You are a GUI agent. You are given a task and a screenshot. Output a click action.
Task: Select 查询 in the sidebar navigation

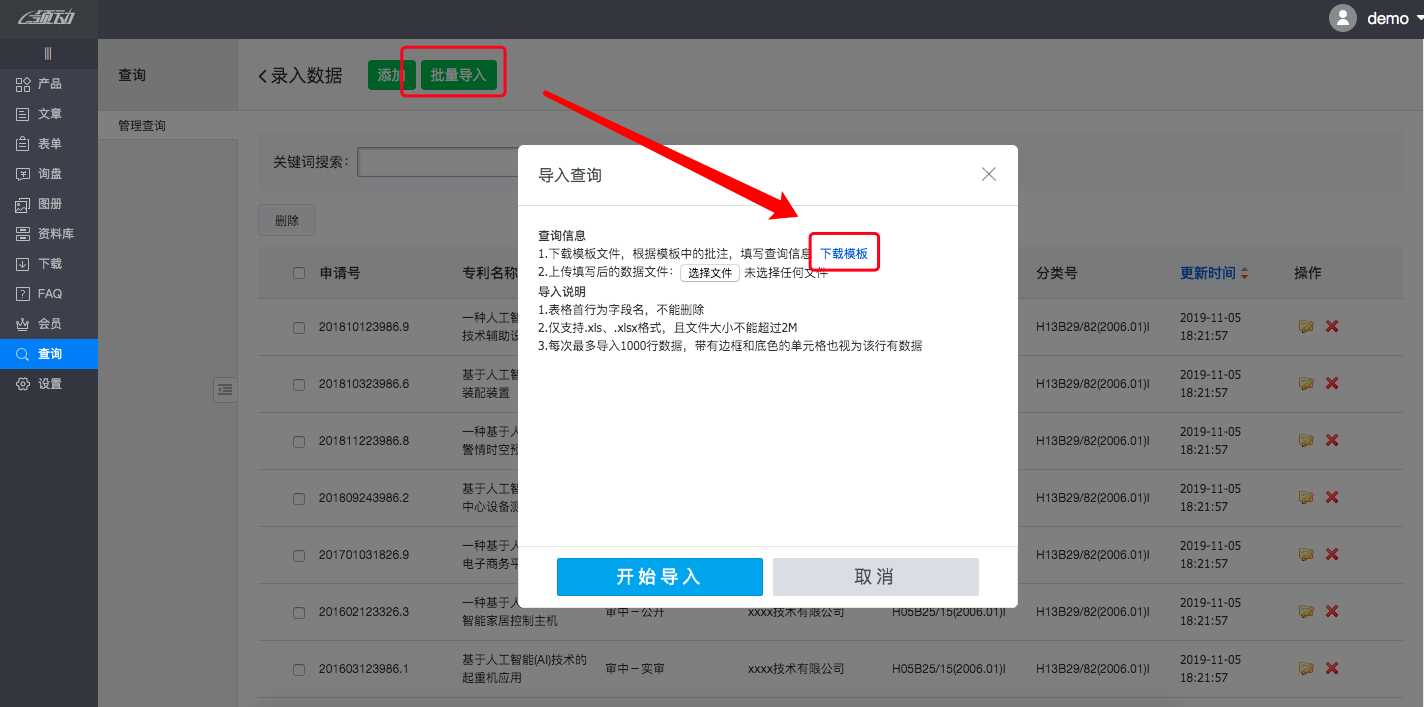46,352
